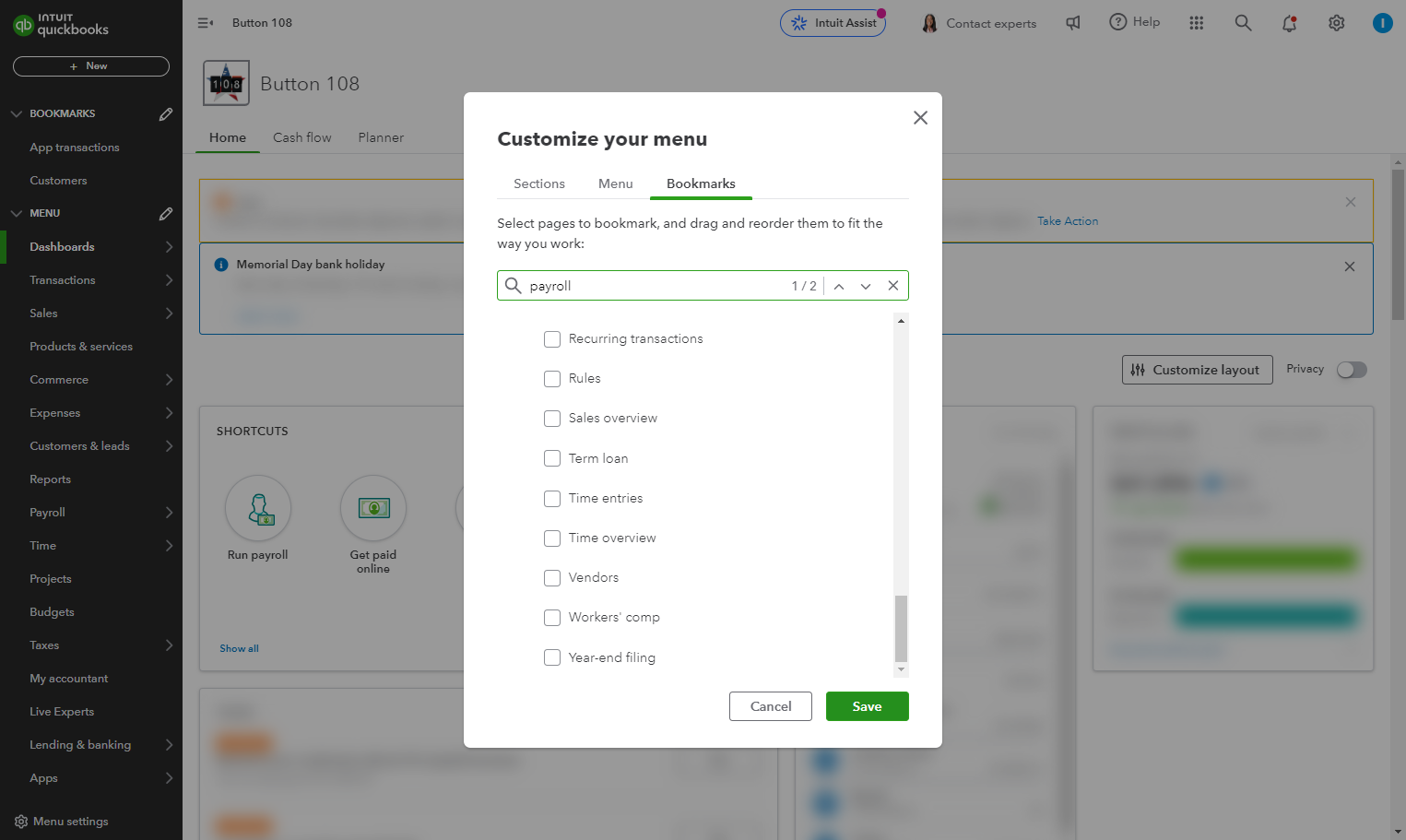Toggle the Privacy switch
The width and height of the screenshot is (1406, 840).
point(1352,370)
